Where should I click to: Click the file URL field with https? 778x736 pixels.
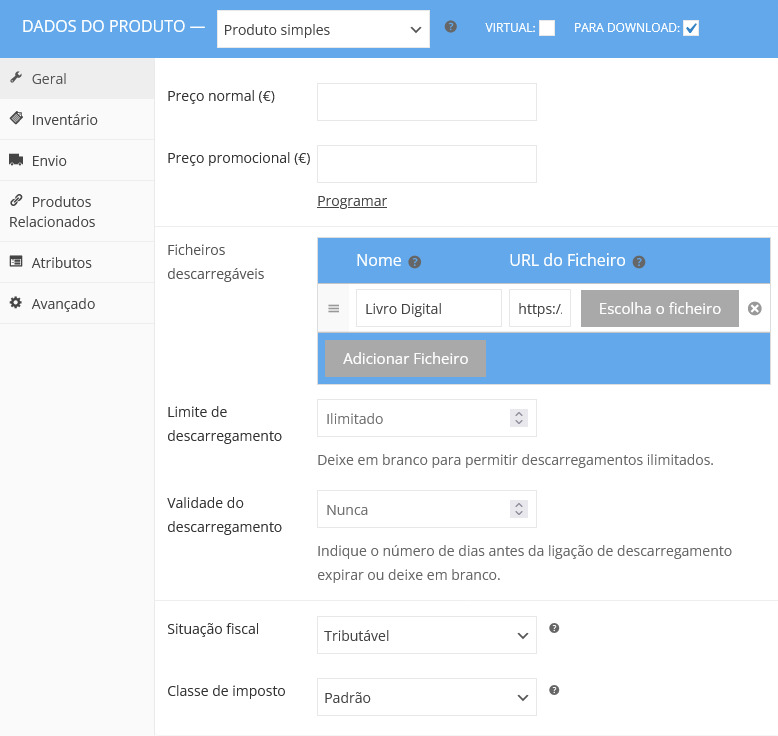(x=540, y=309)
